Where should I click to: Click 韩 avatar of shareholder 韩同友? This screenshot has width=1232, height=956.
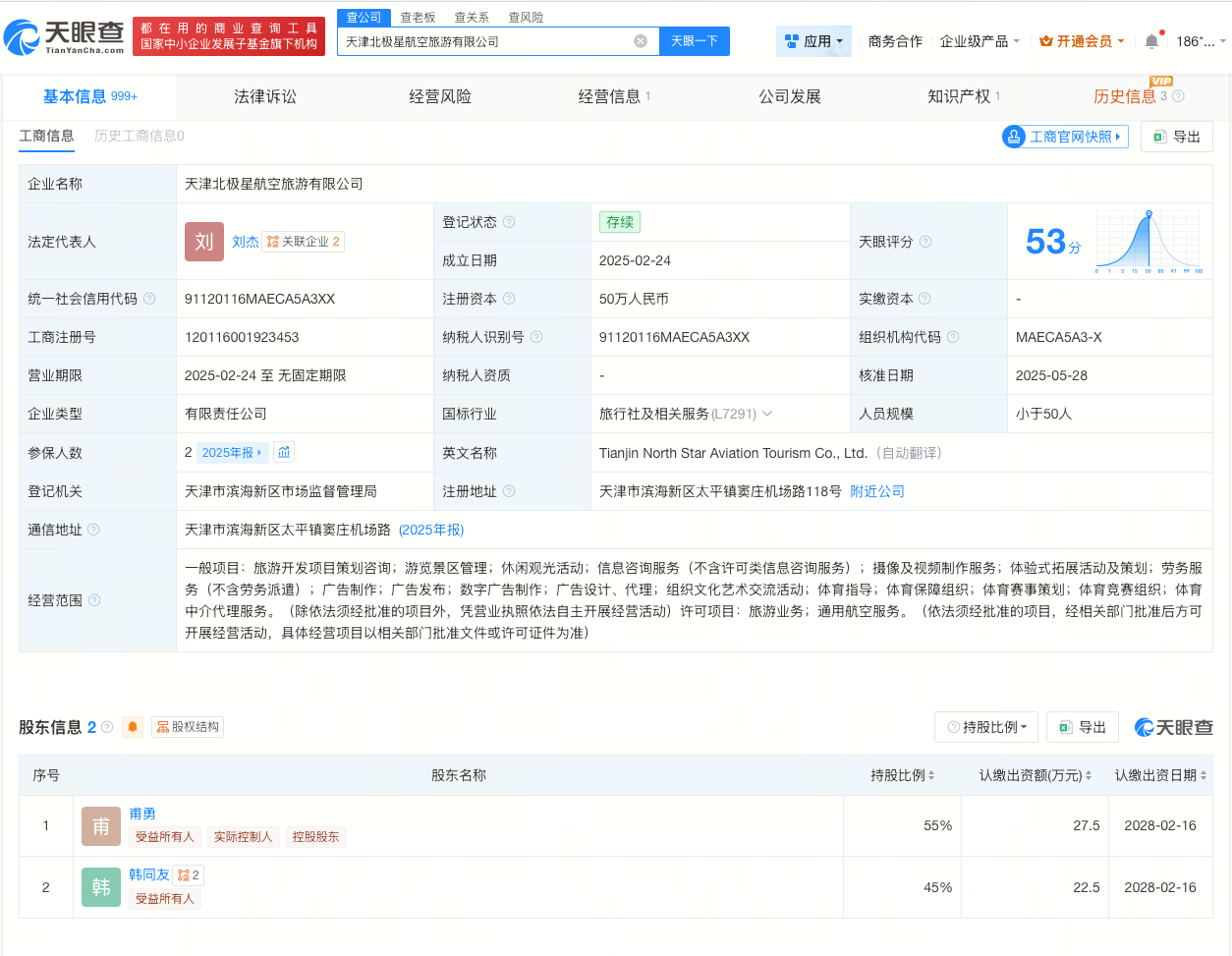click(101, 887)
